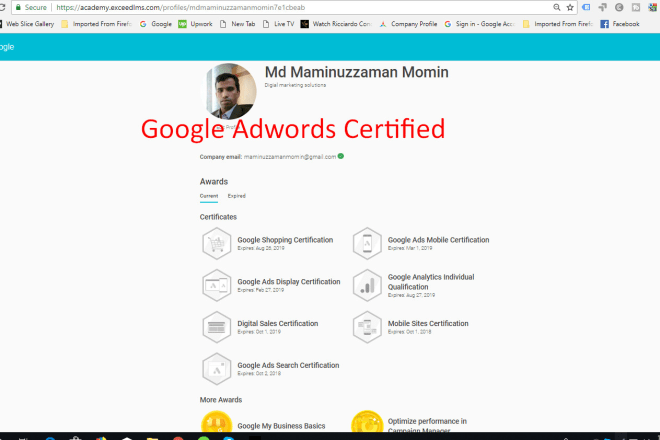Click the Google Ads Mobile Certification badge

367,243
